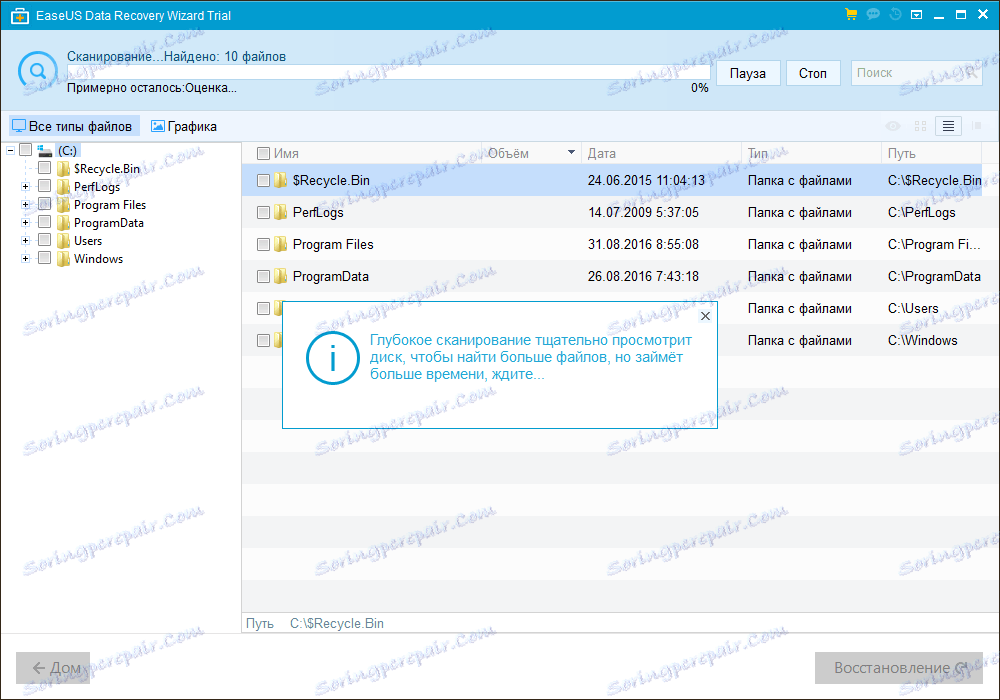Screen dimensions: 1000x700
Task: Open the shopping cart purchase icon
Action: tap(851, 14)
